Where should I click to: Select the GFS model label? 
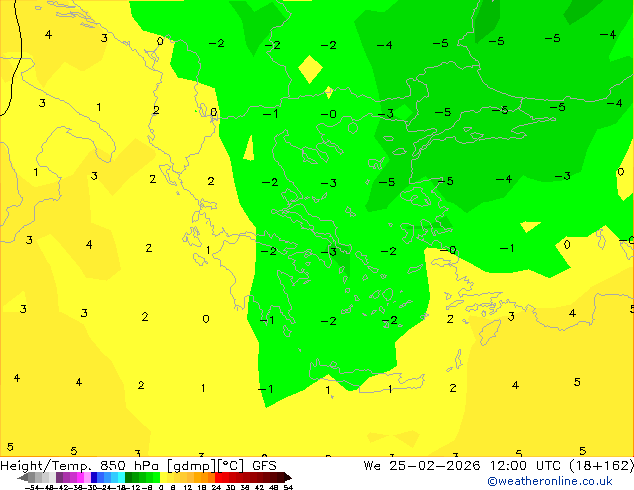pos(264,466)
